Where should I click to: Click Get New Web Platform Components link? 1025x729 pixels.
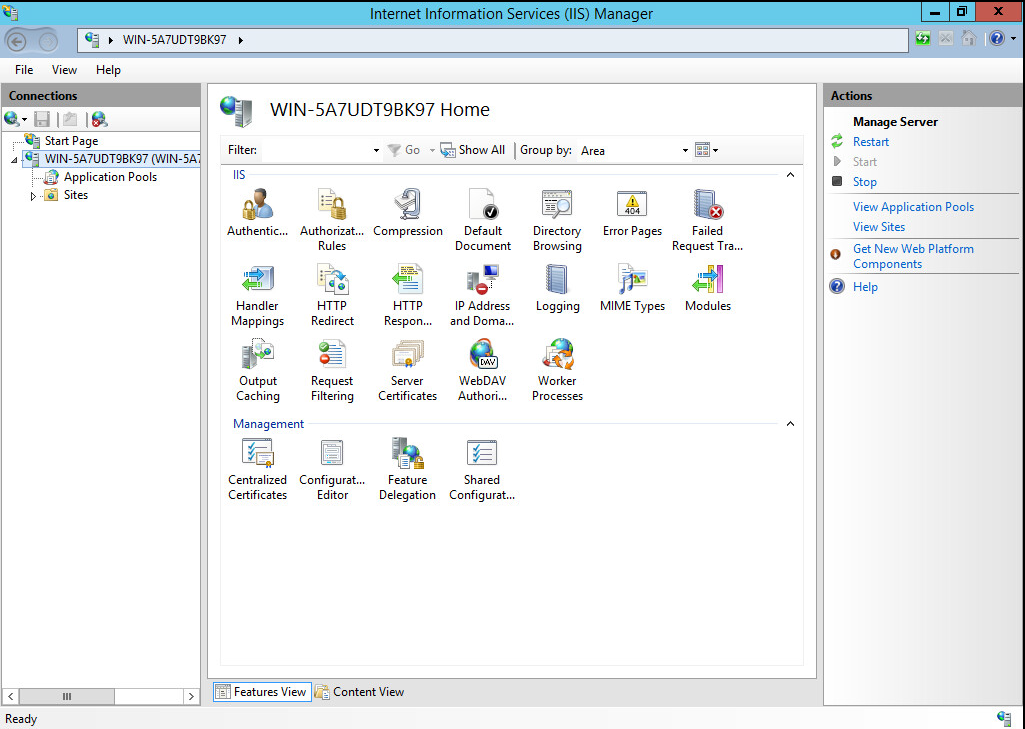913,256
